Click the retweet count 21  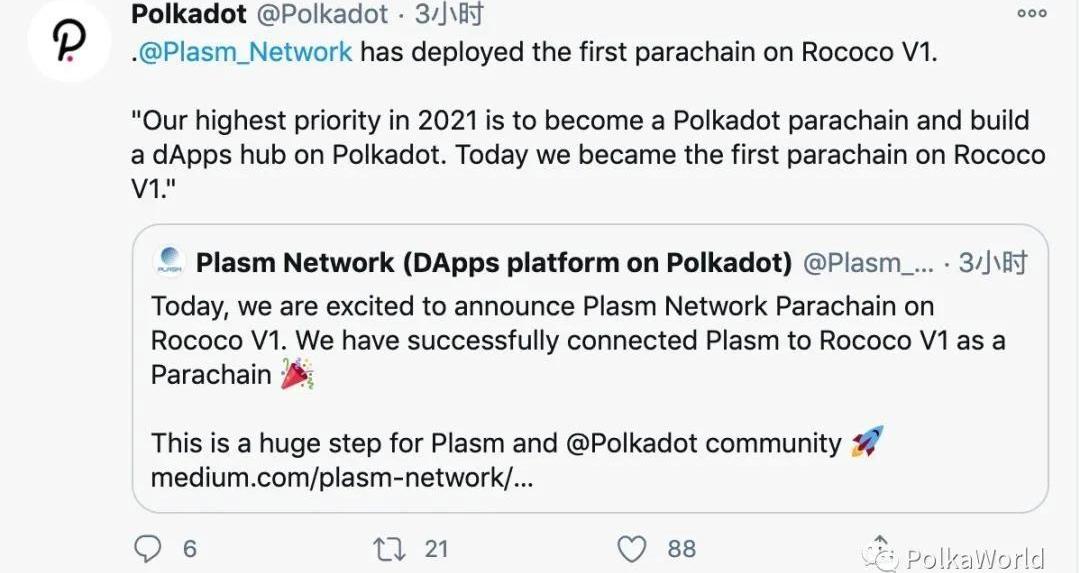pyautogui.click(x=436, y=549)
